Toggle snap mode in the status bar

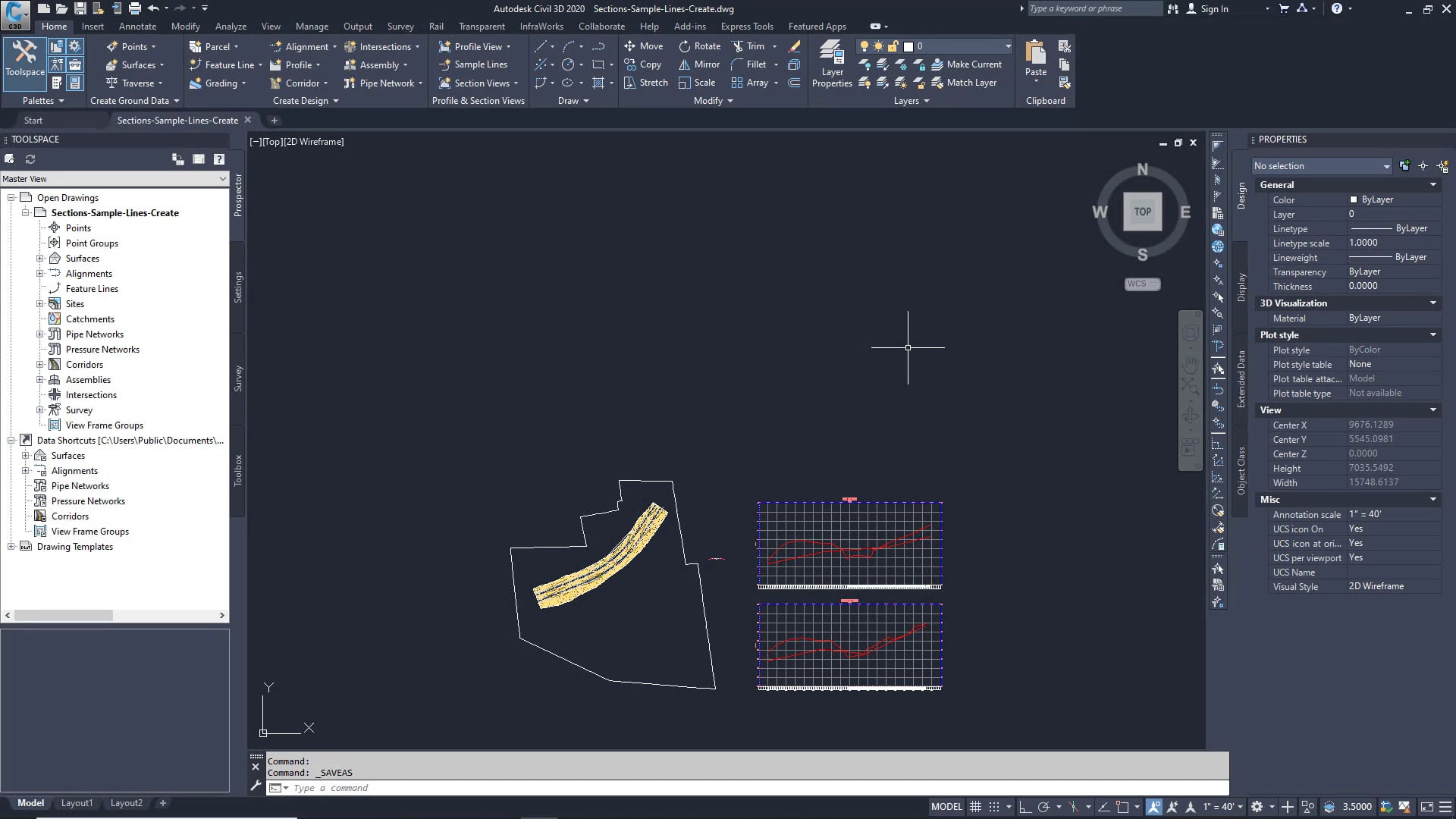[993, 806]
